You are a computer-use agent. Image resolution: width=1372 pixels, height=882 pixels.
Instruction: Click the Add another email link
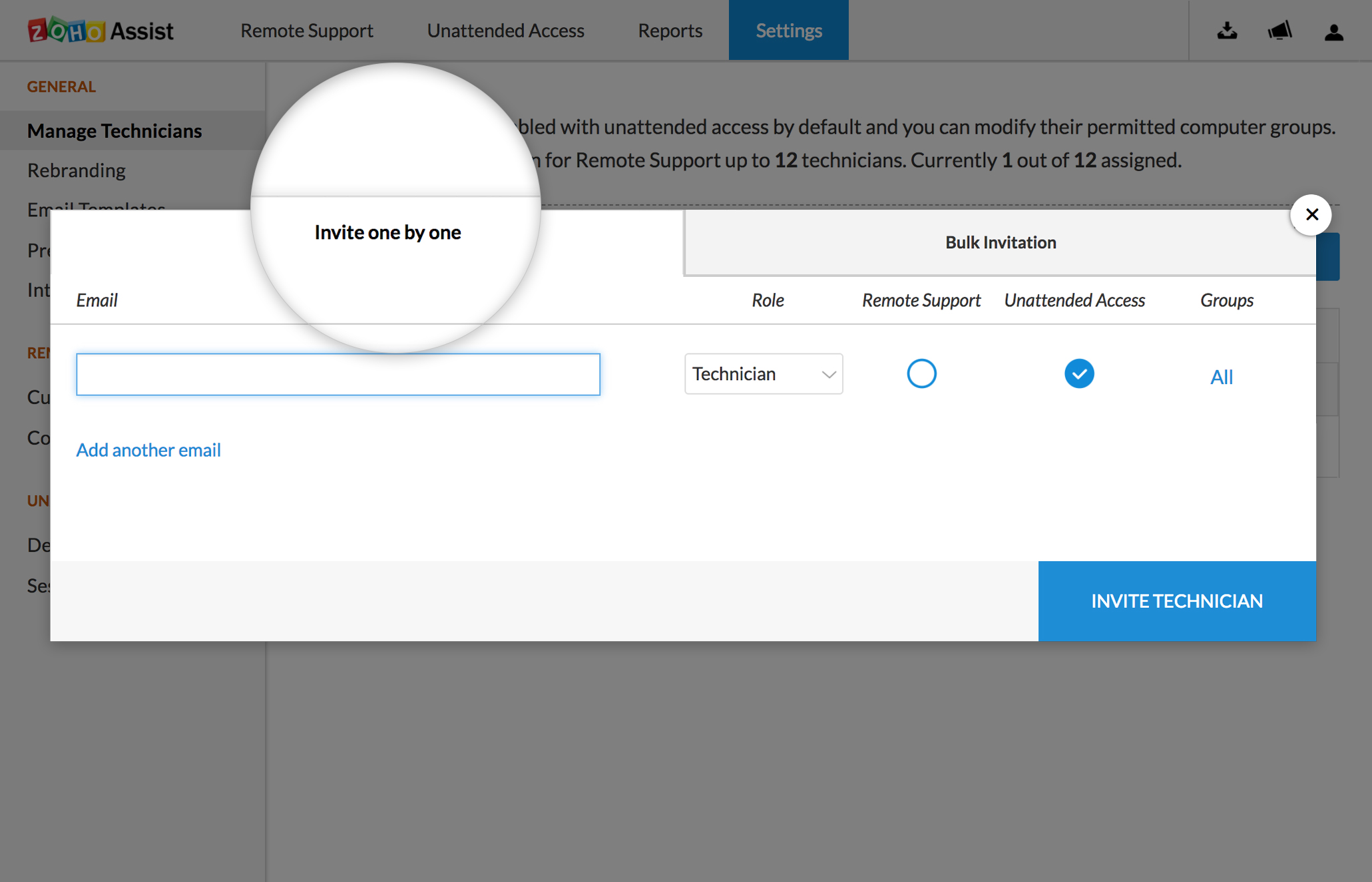click(x=148, y=450)
